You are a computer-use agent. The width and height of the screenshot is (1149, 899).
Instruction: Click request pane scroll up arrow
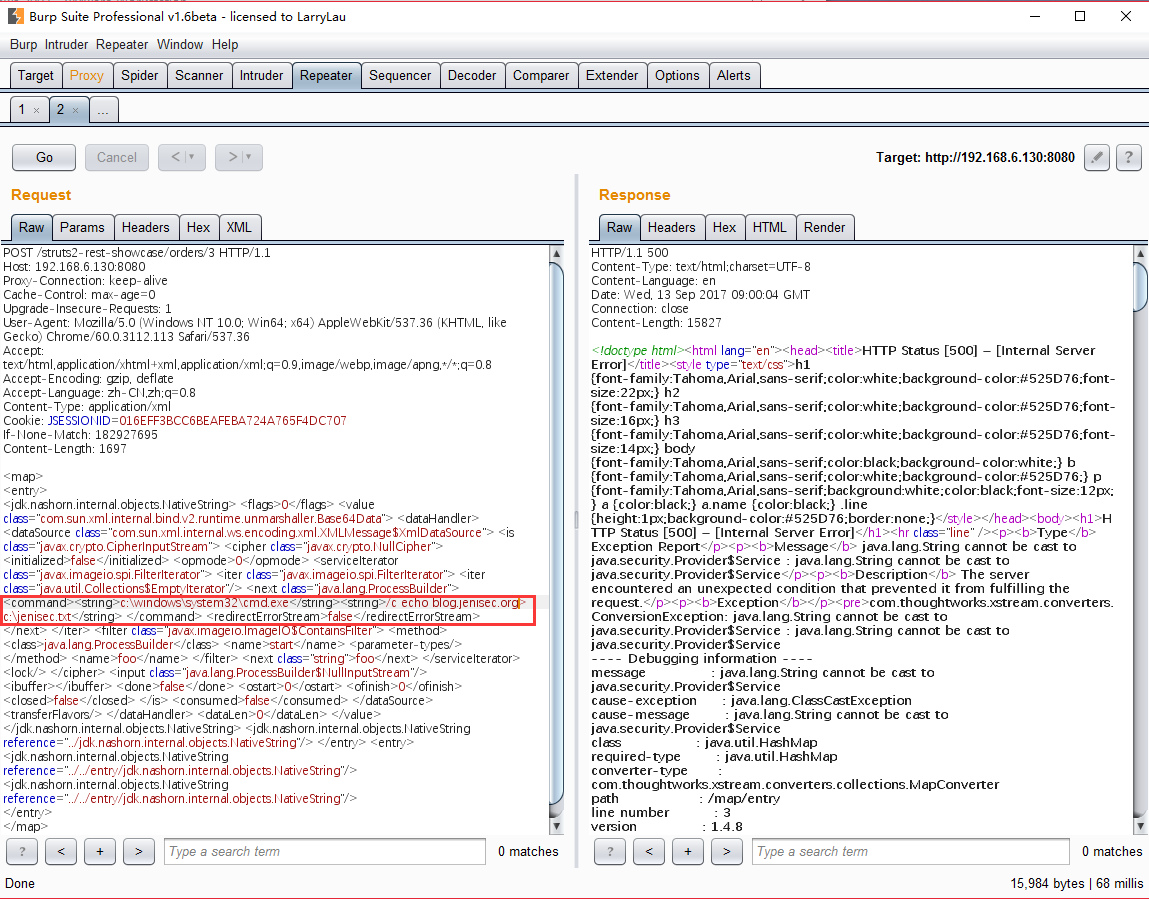[556, 254]
